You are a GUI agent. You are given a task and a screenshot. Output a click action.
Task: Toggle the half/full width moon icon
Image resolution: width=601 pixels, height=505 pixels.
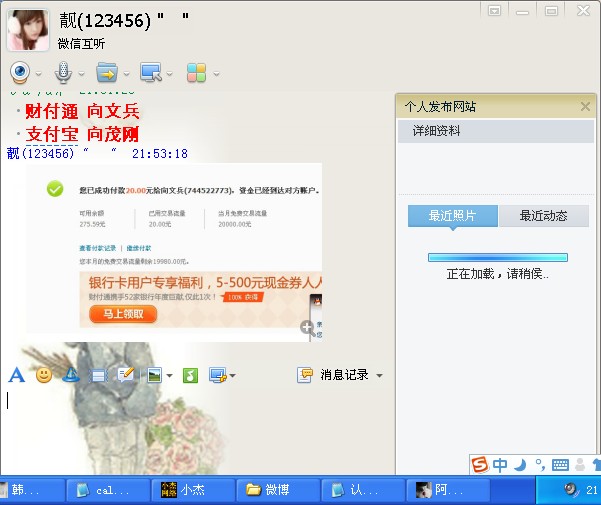(520, 465)
